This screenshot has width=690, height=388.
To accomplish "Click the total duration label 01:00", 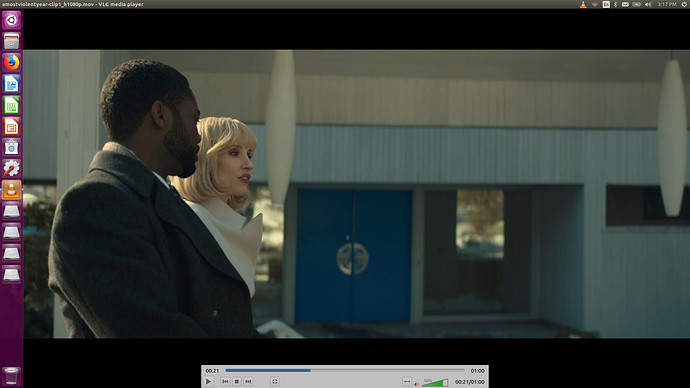I will [x=477, y=371].
